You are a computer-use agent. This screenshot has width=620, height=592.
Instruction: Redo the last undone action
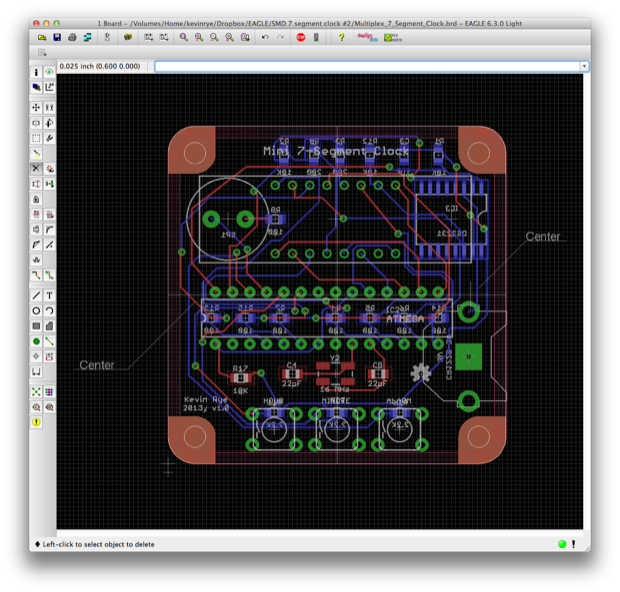280,38
